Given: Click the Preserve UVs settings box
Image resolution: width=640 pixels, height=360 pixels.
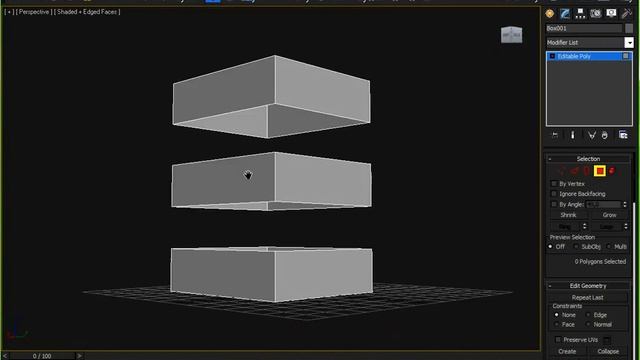Looking at the screenshot, I should pos(607,340).
